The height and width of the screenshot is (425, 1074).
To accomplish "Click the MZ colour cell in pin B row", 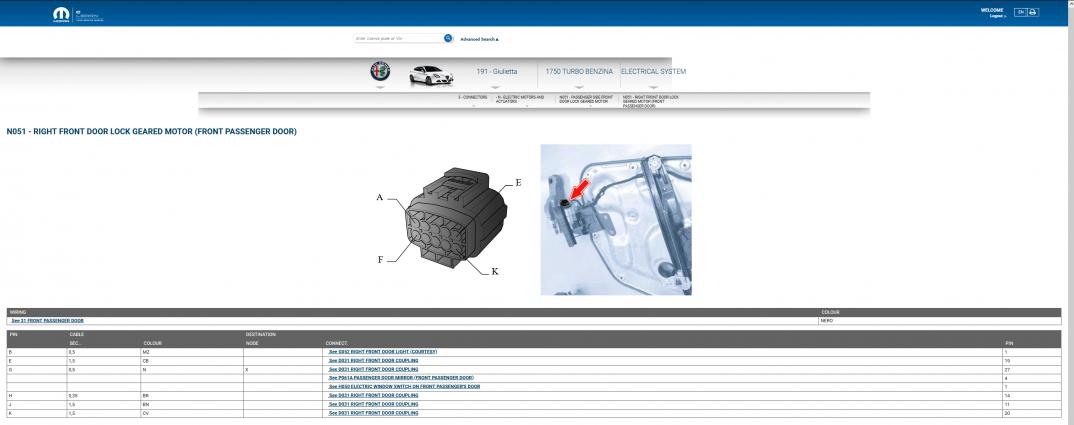I will 192,352.
